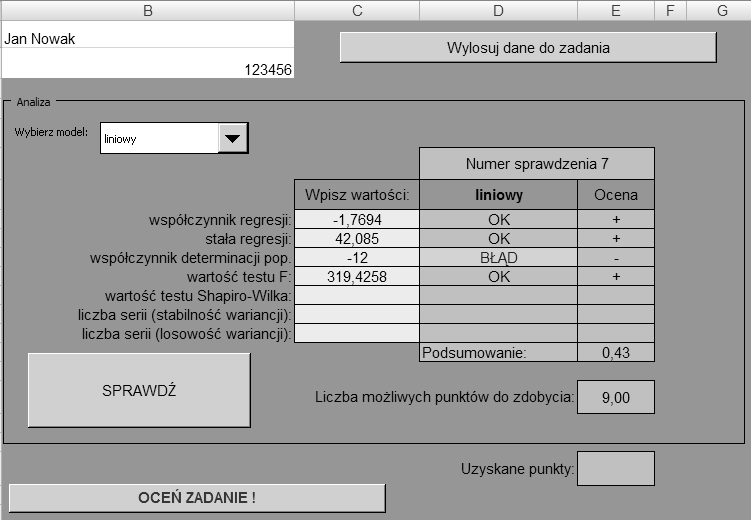751x520 pixels.
Task: Click the Uzyskane punkty result box
Action: pyautogui.click(x=616, y=468)
